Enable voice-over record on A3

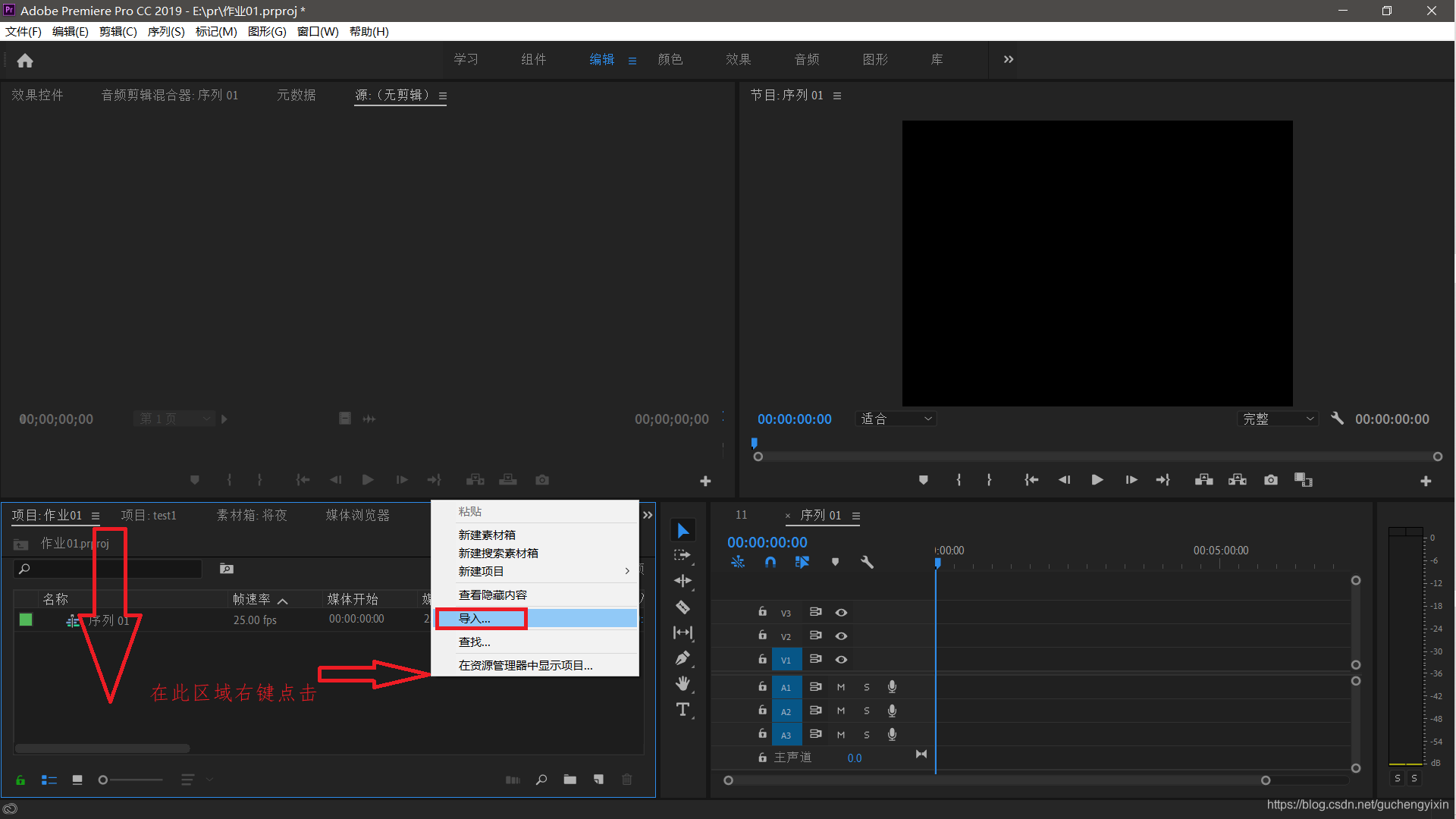pos(892,735)
